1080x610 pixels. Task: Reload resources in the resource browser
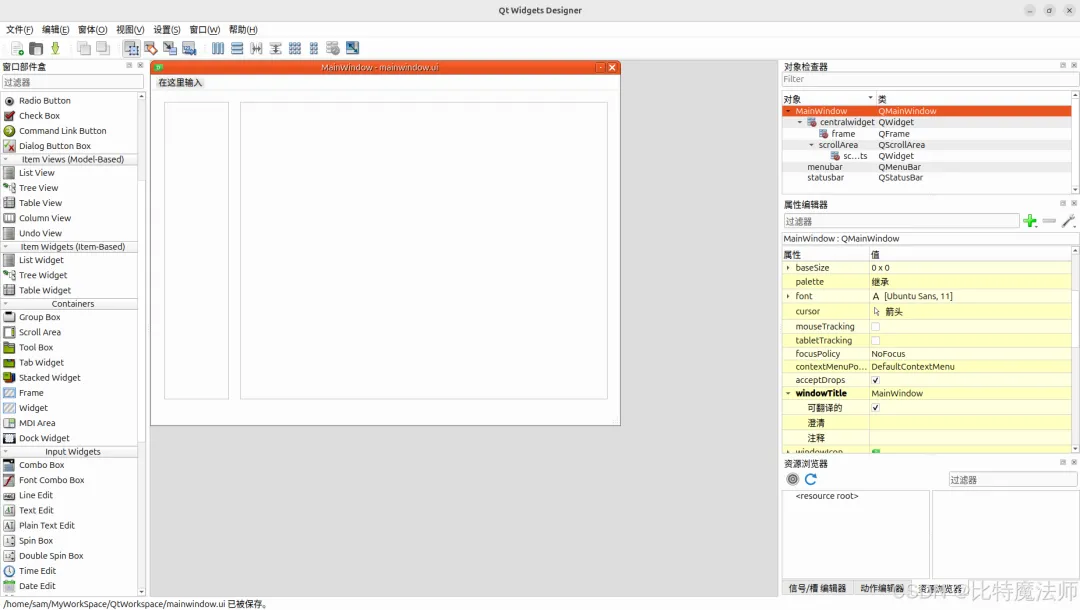[811, 479]
